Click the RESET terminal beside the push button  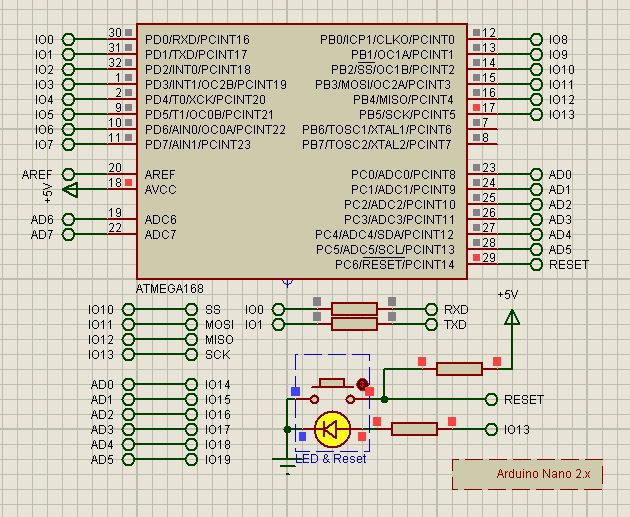tap(491, 399)
